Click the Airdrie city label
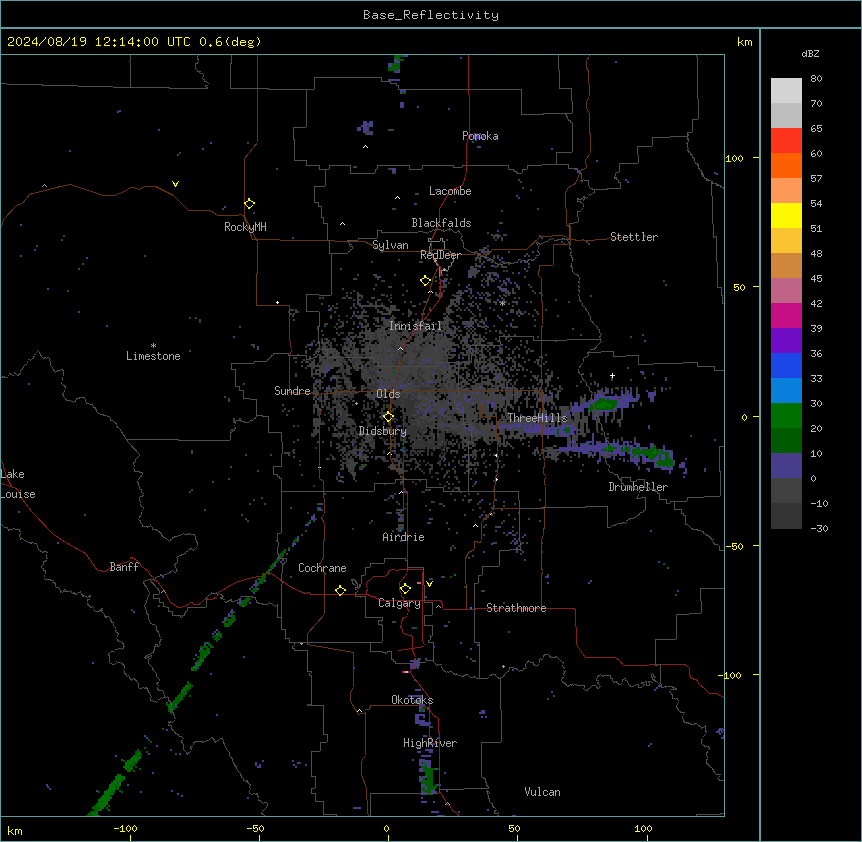862x842 pixels. [403, 537]
